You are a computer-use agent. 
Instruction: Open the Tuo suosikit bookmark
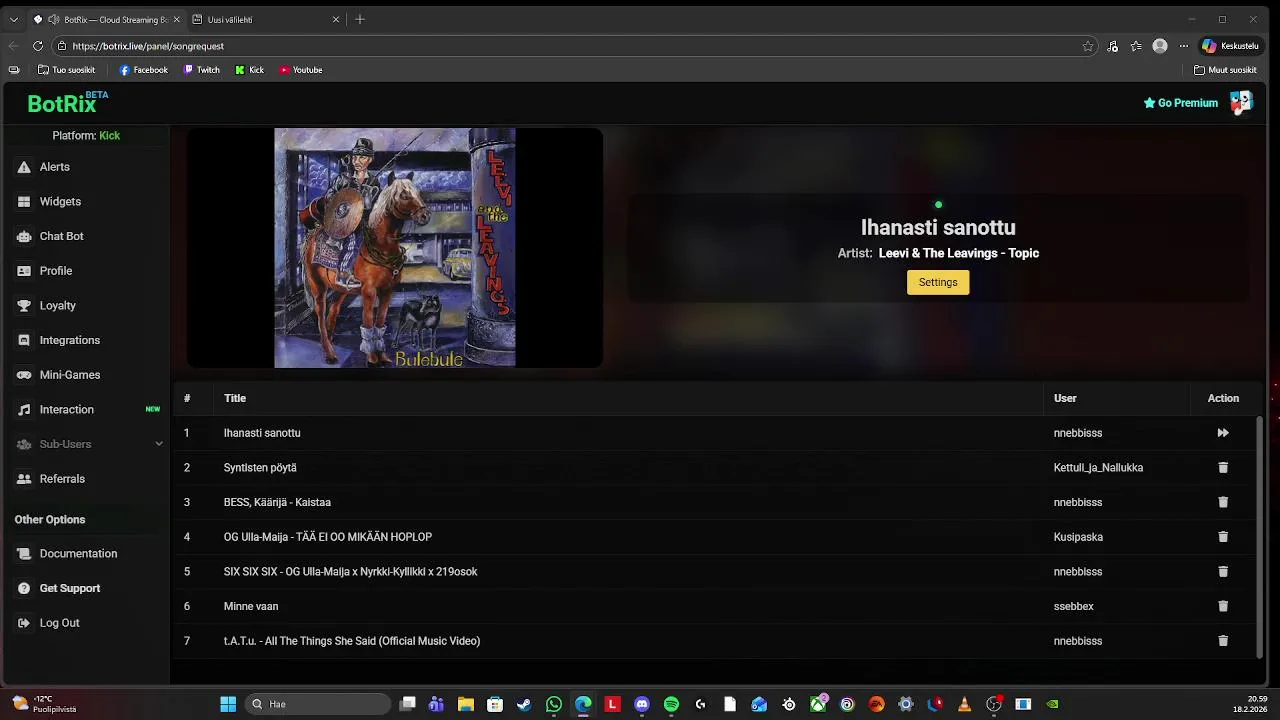(66, 70)
